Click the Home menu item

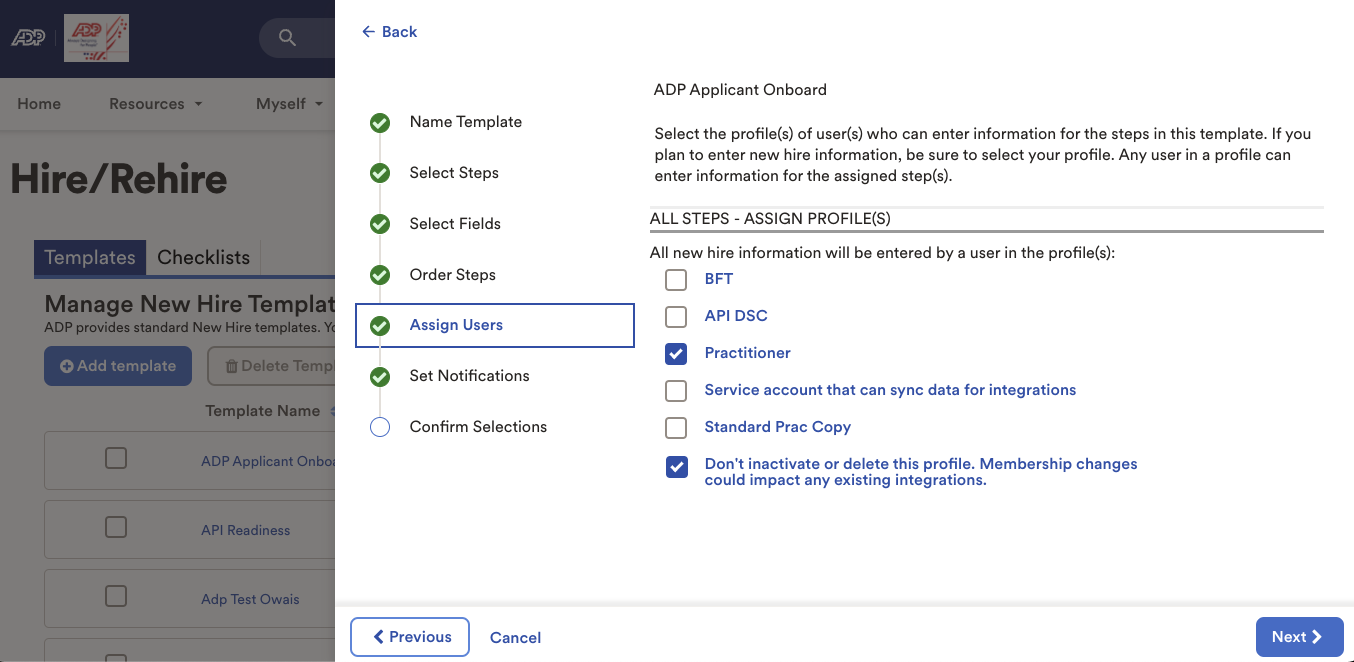point(38,103)
